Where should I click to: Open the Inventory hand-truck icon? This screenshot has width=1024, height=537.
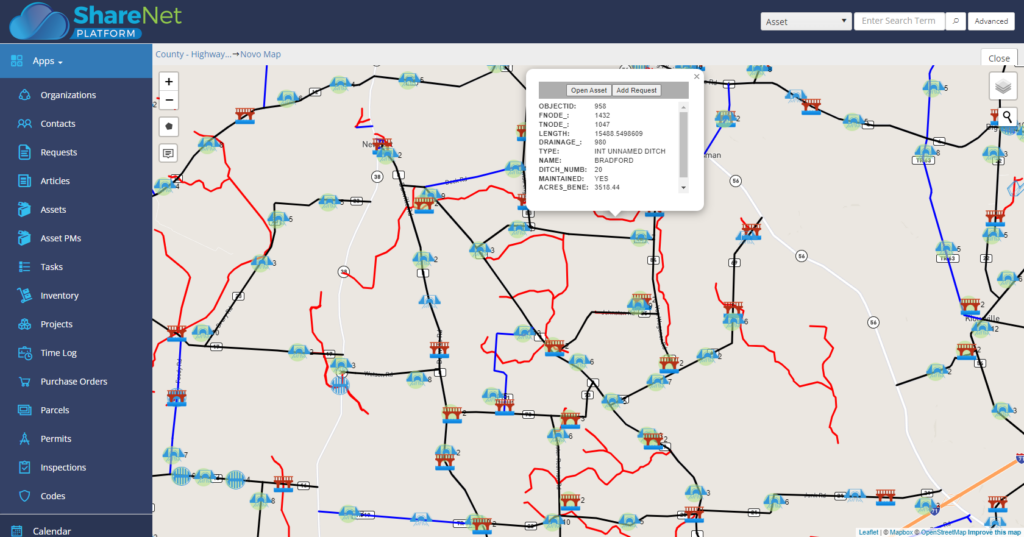[x=24, y=295]
